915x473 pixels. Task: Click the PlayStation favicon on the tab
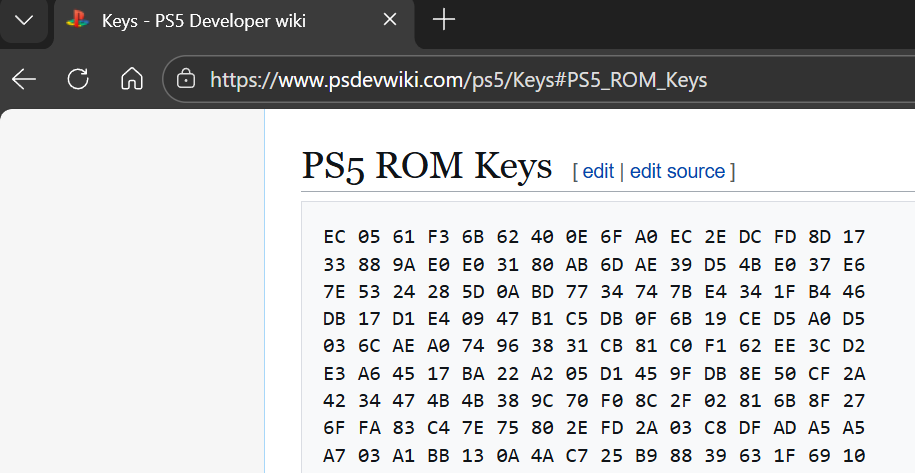coord(77,20)
